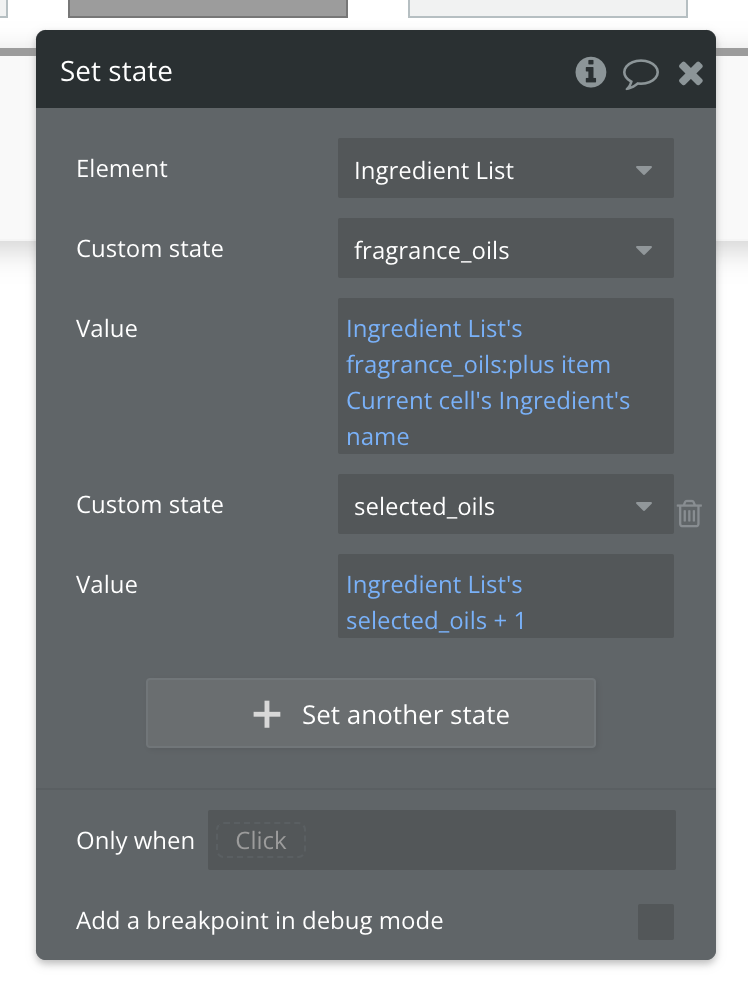Click 'Ingredient List's fragrance_oils:plus item' expression text
This screenshot has width=748, height=986.
coord(478,347)
